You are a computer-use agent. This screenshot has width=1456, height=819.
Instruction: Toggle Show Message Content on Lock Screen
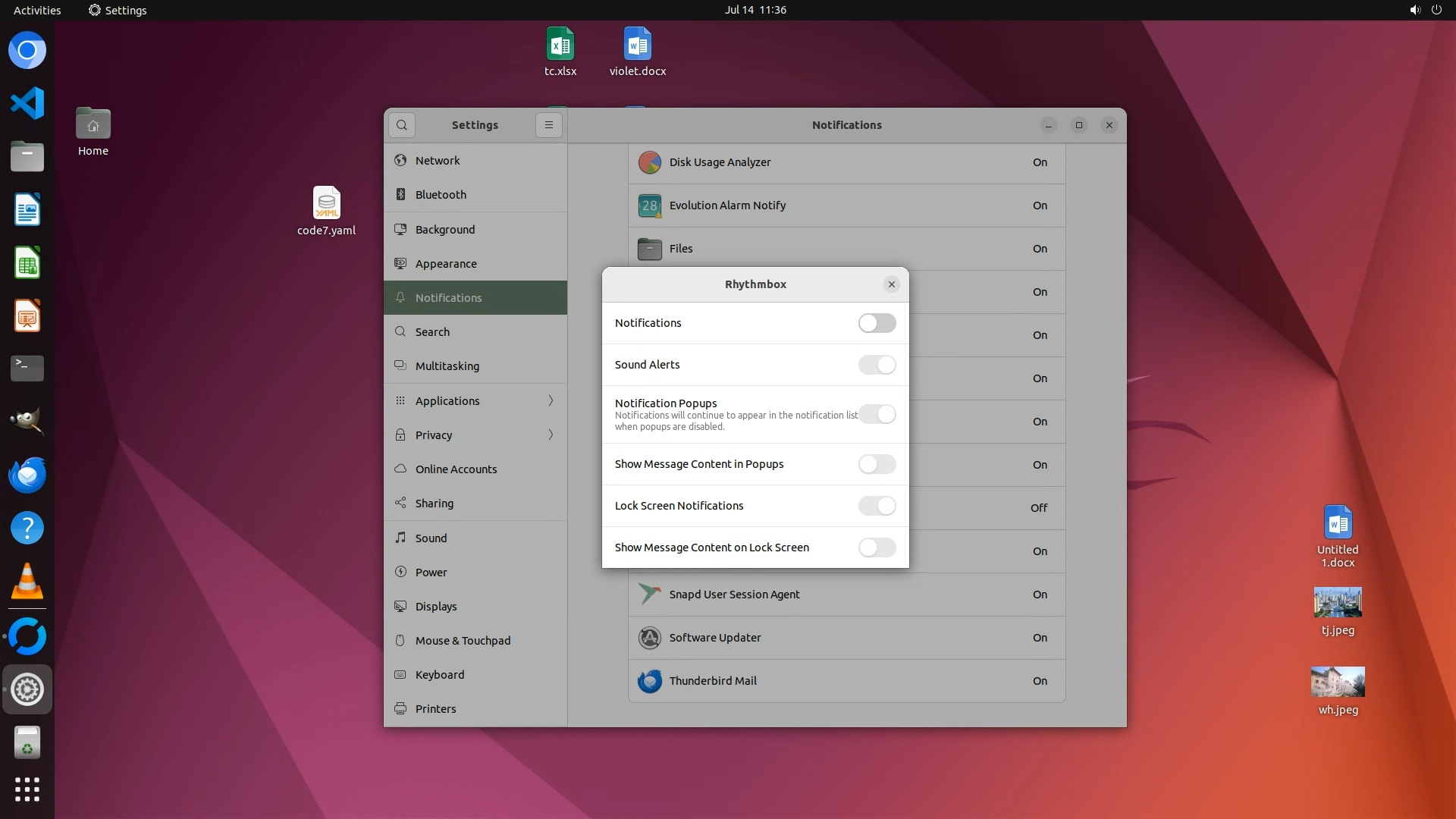(877, 548)
